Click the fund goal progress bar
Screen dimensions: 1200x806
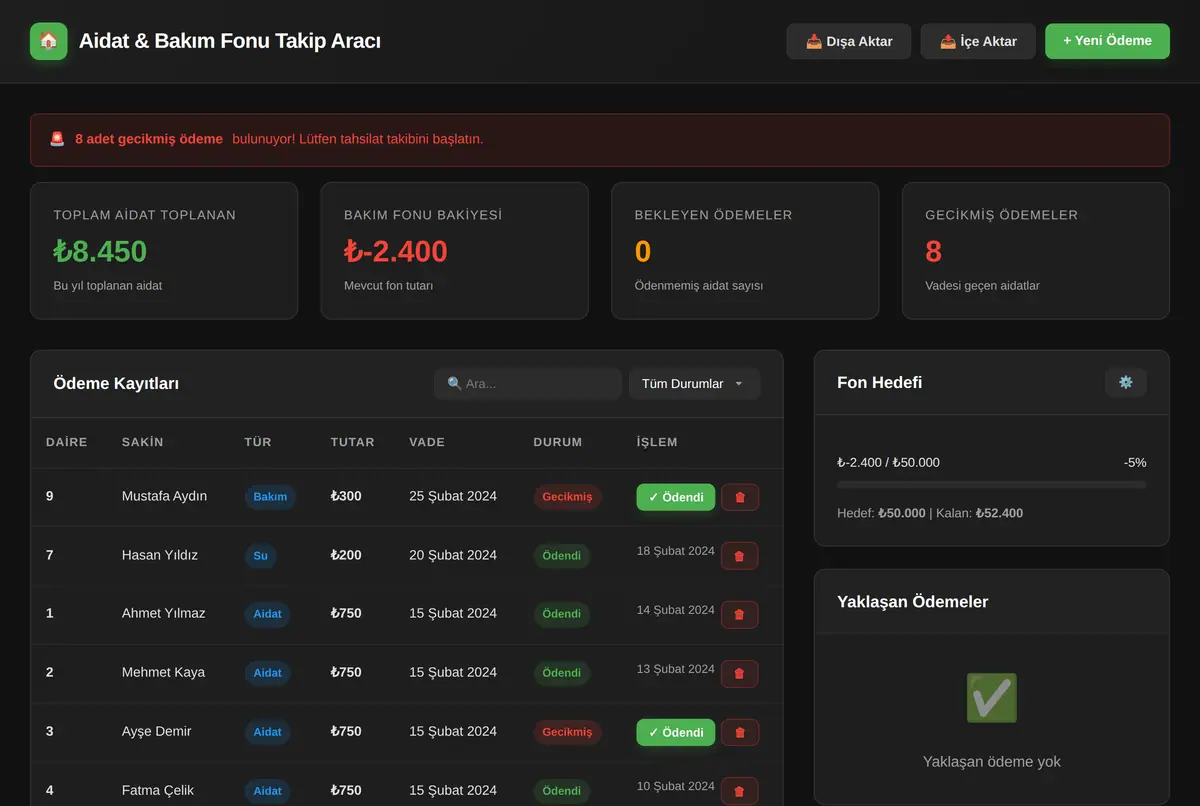click(x=992, y=485)
